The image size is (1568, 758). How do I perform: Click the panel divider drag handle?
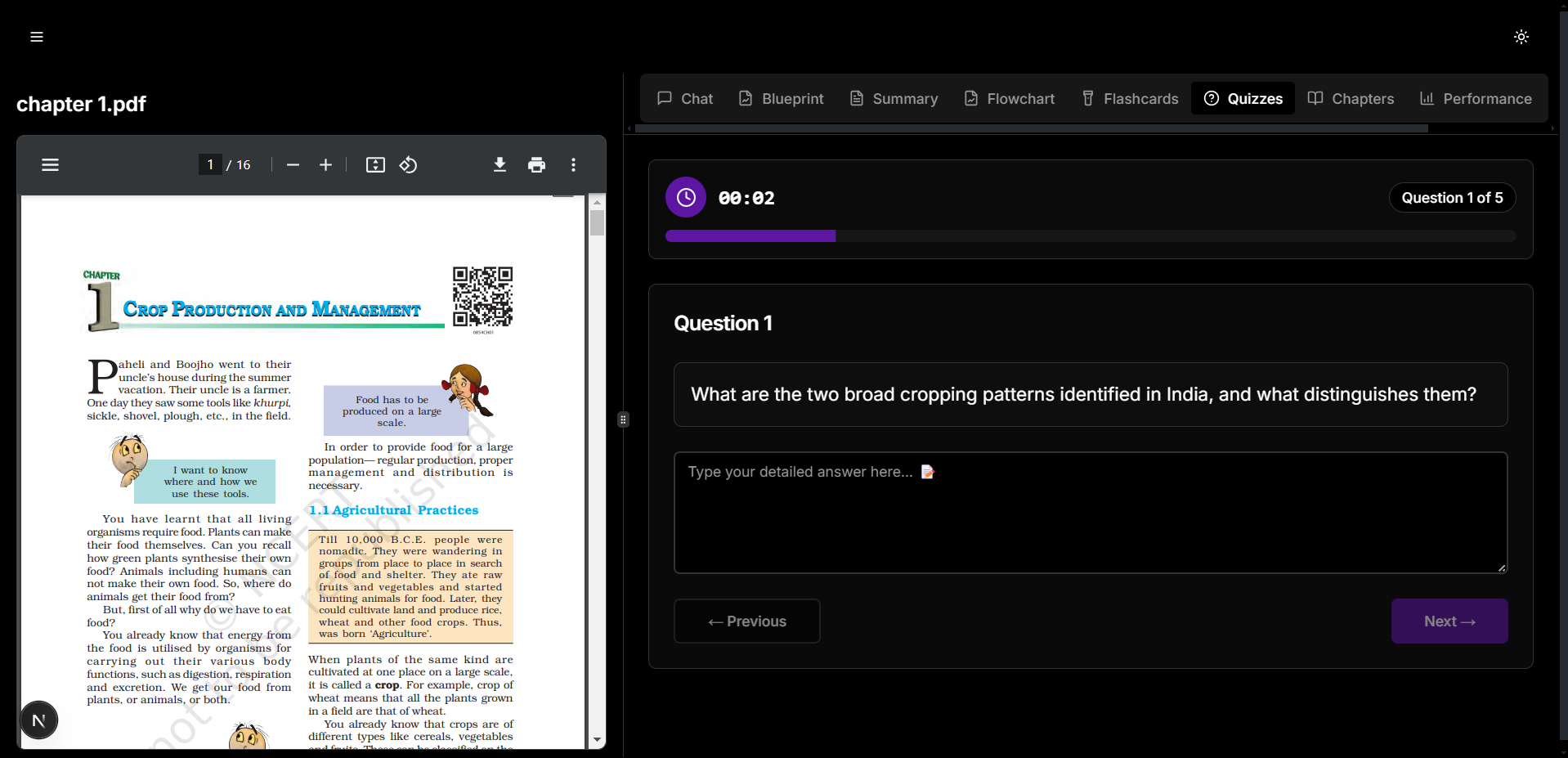coord(623,419)
